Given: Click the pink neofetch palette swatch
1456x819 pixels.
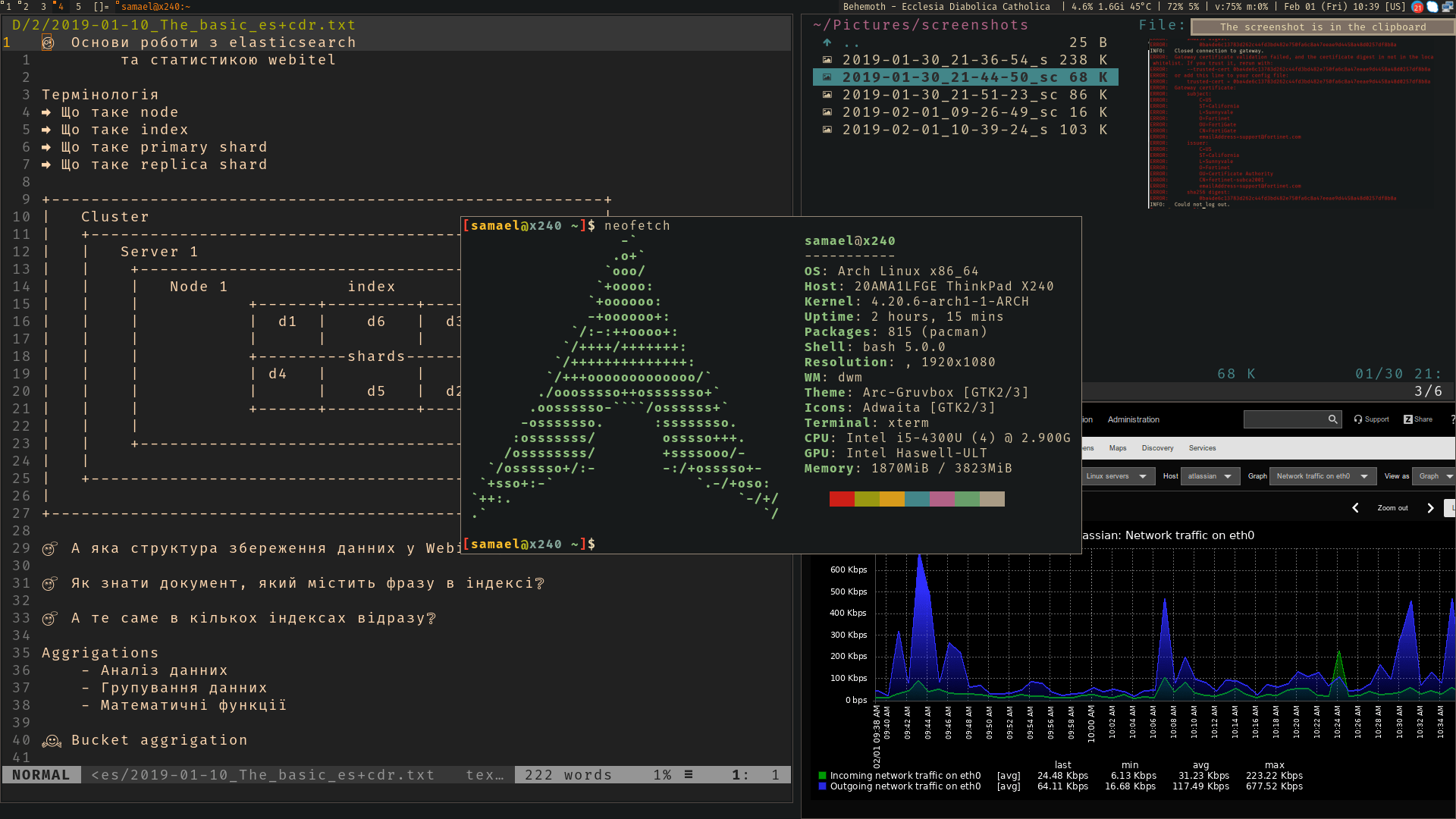Looking at the screenshot, I should [942, 499].
